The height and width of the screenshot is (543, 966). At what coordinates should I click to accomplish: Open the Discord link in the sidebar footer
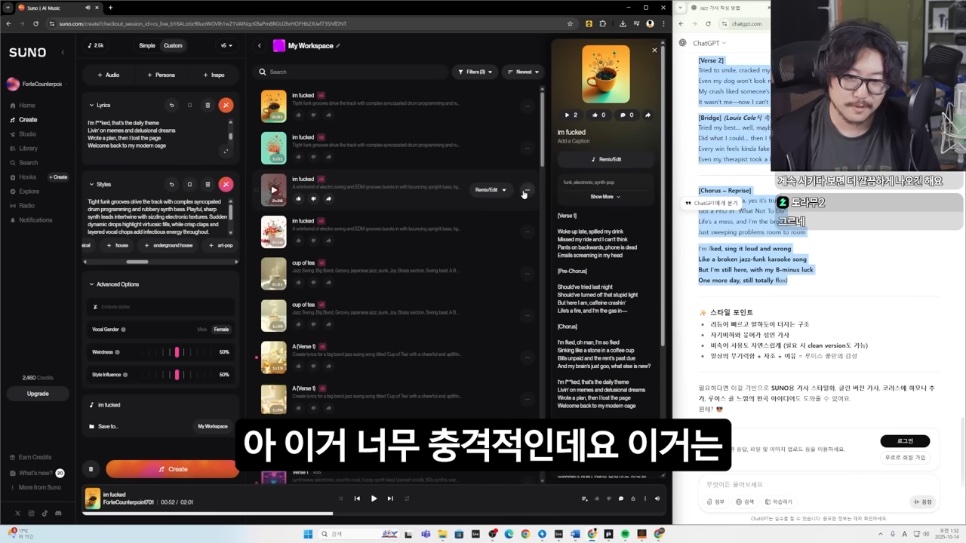[58, 513]
